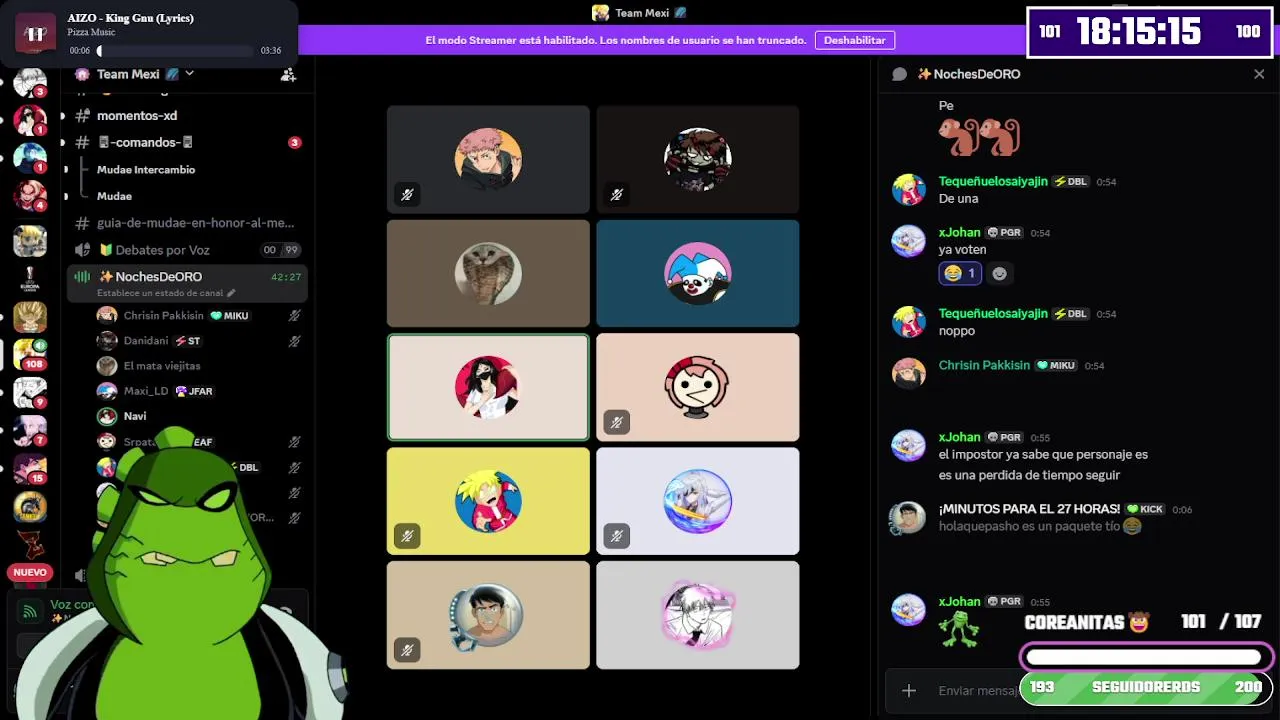Add a reaction to the ya voten message
Viewport: 1280px width, 720px height.
coord(999,273)
